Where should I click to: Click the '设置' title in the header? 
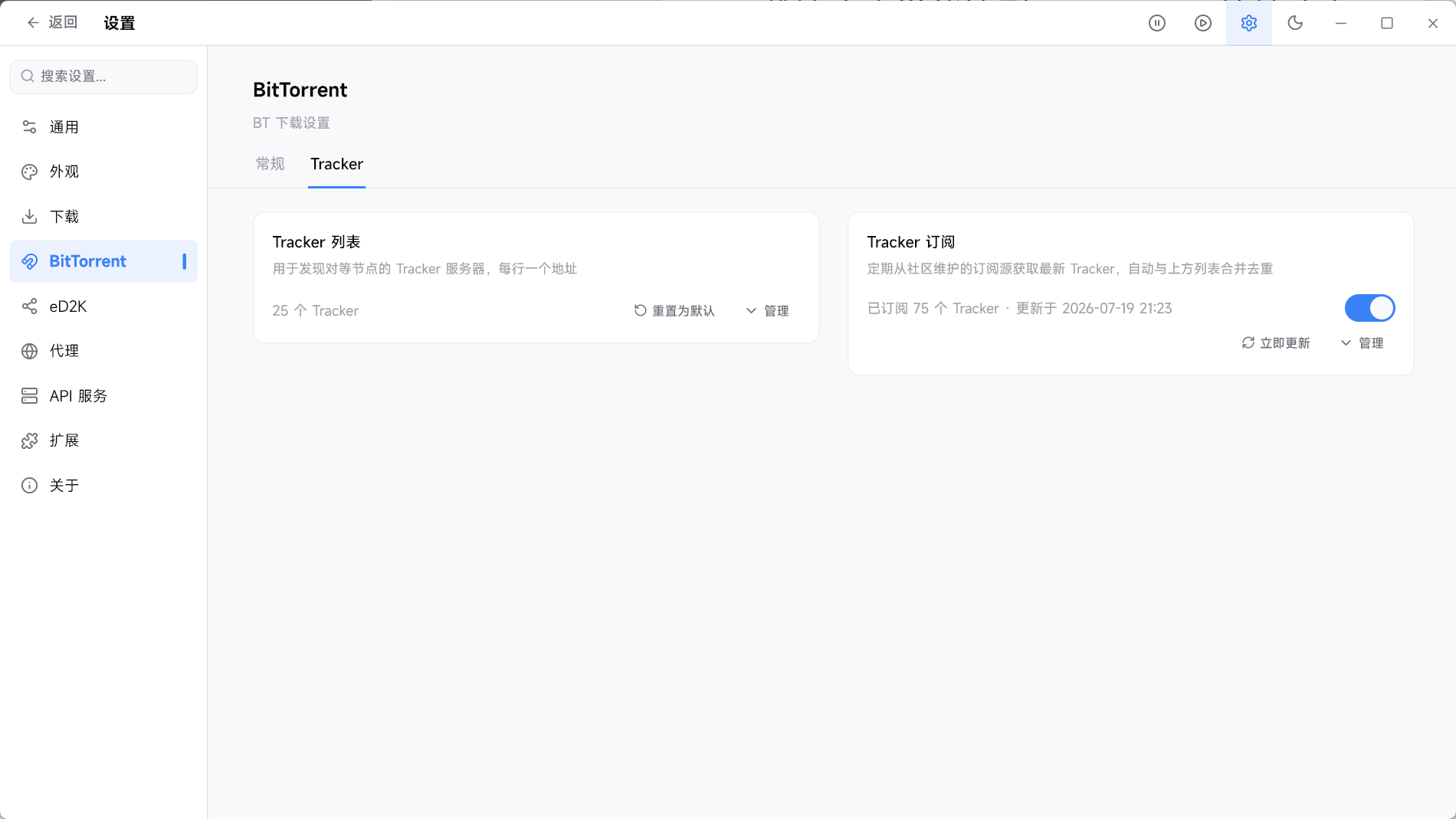point(120,23)
